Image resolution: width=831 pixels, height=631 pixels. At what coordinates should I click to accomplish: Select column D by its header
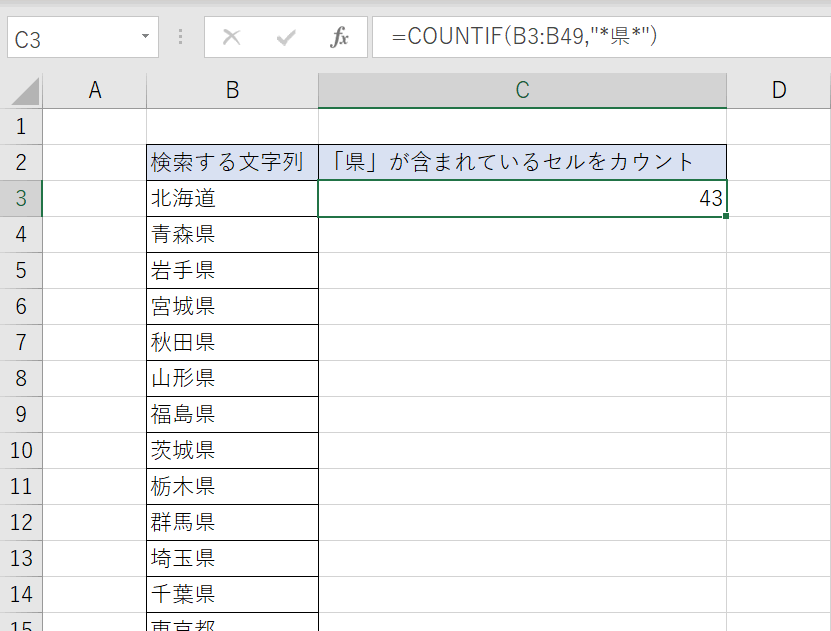click(x=778, y=90)
